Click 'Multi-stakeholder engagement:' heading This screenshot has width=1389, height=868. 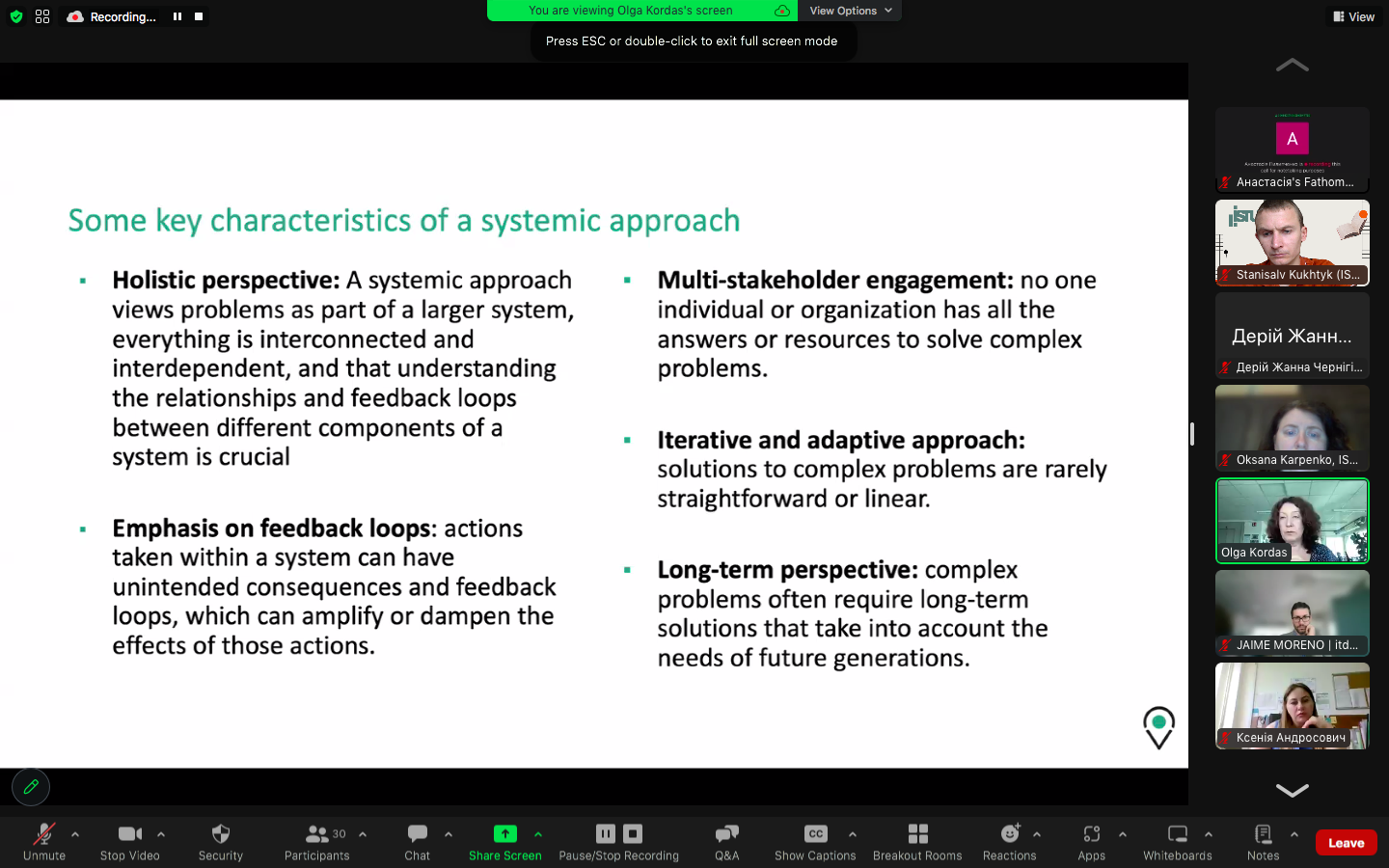click(835, 281)
